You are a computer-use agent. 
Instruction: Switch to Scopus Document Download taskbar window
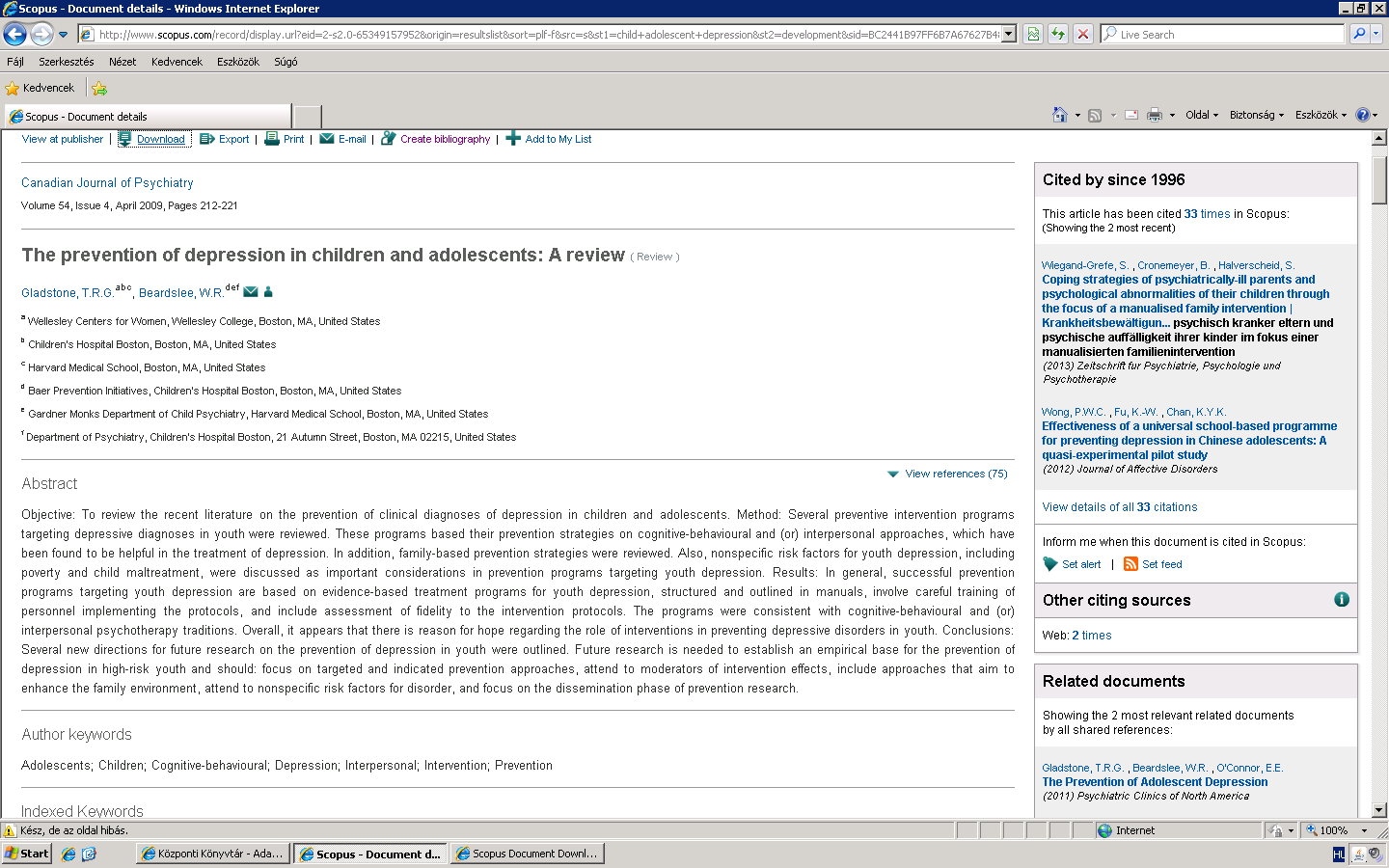tap(527, 854)
